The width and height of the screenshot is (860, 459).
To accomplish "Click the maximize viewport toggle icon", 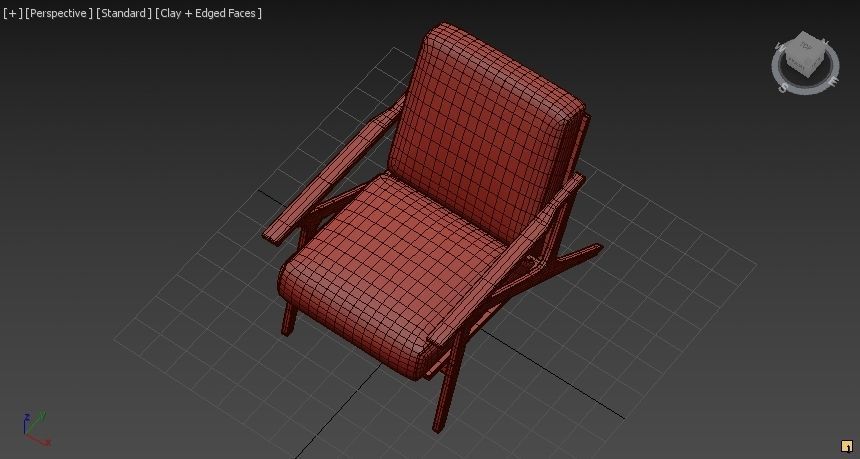I will click(x=847, y=446).
